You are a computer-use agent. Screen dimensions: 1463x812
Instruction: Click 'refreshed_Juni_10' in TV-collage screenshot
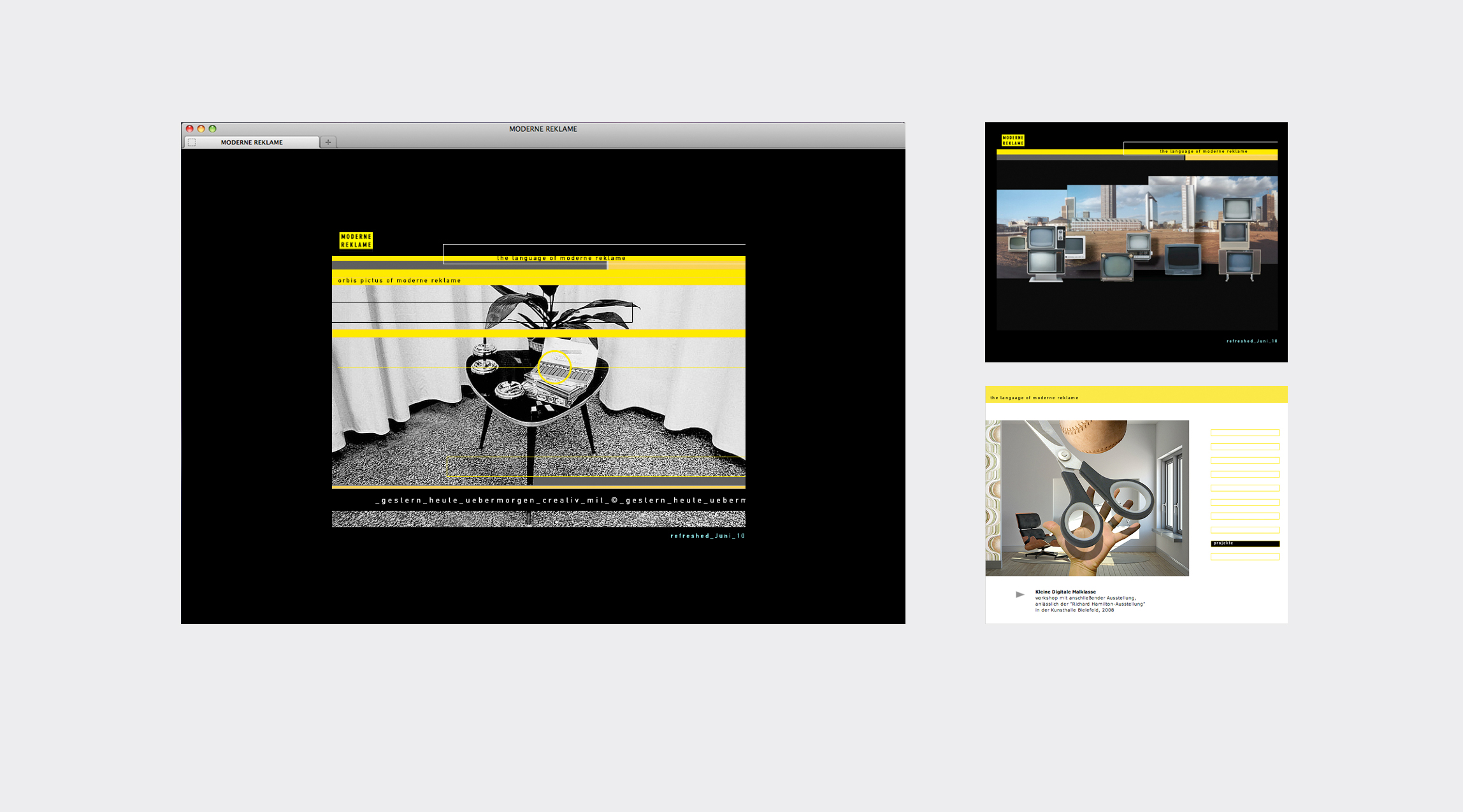(x=1252, y=341)
